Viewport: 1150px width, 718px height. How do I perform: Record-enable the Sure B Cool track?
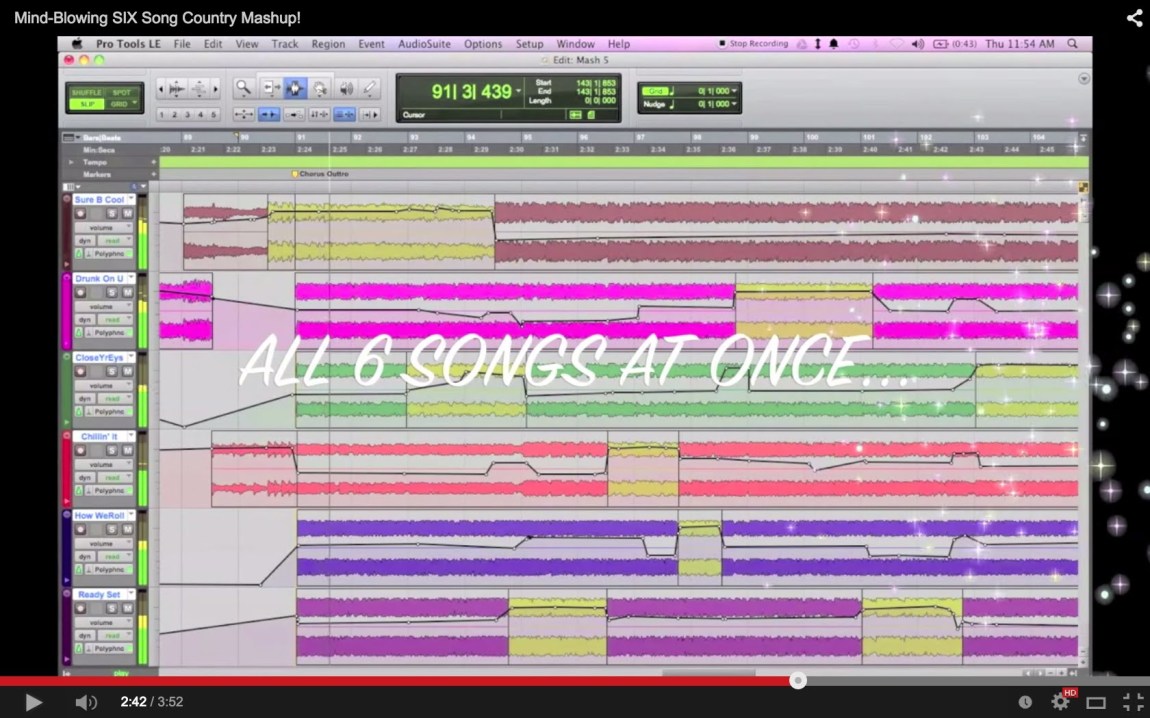81,214
